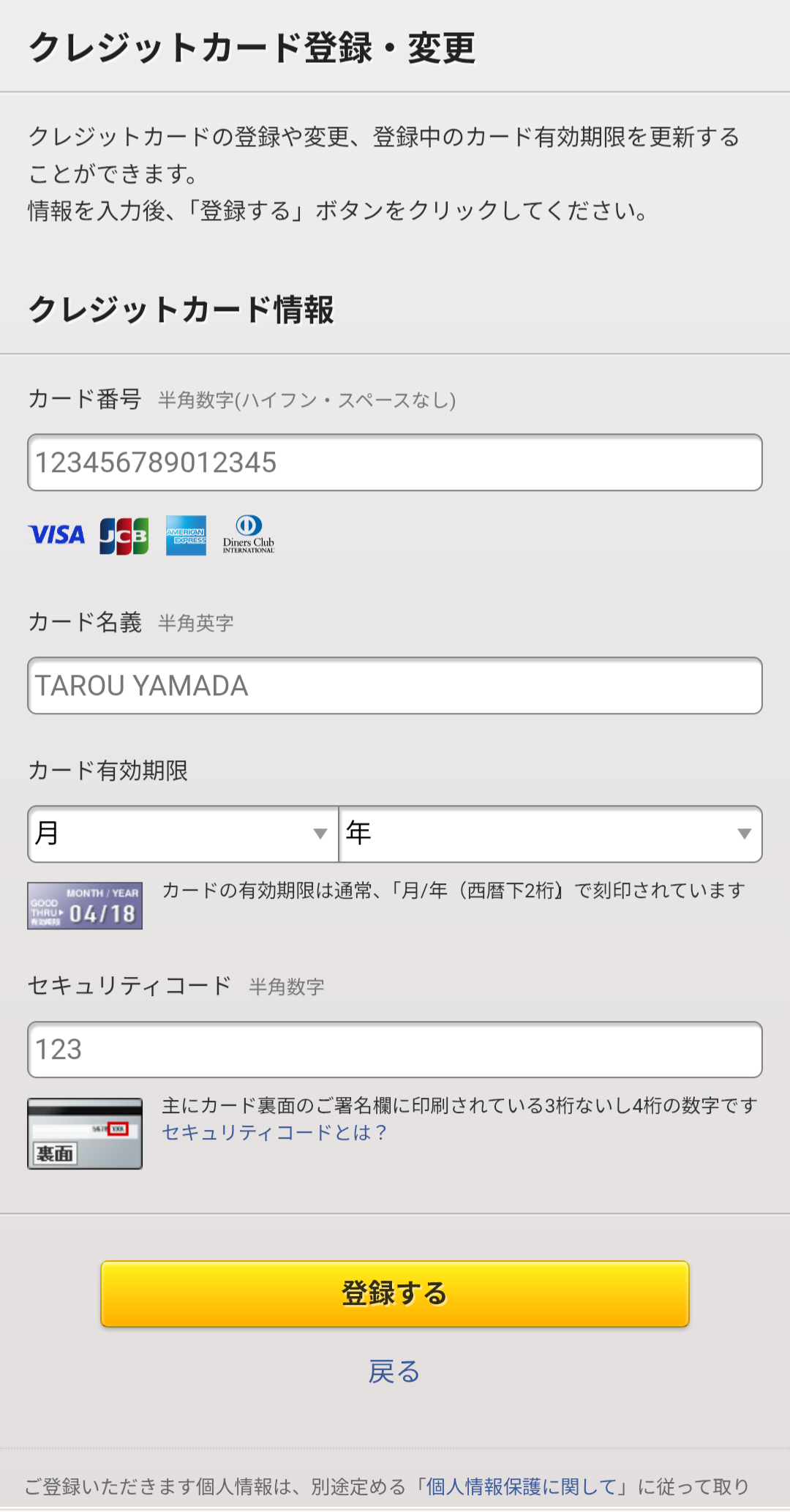790x1512 pixels.
Task: Click the 登録する register button
Action: 395,1294
